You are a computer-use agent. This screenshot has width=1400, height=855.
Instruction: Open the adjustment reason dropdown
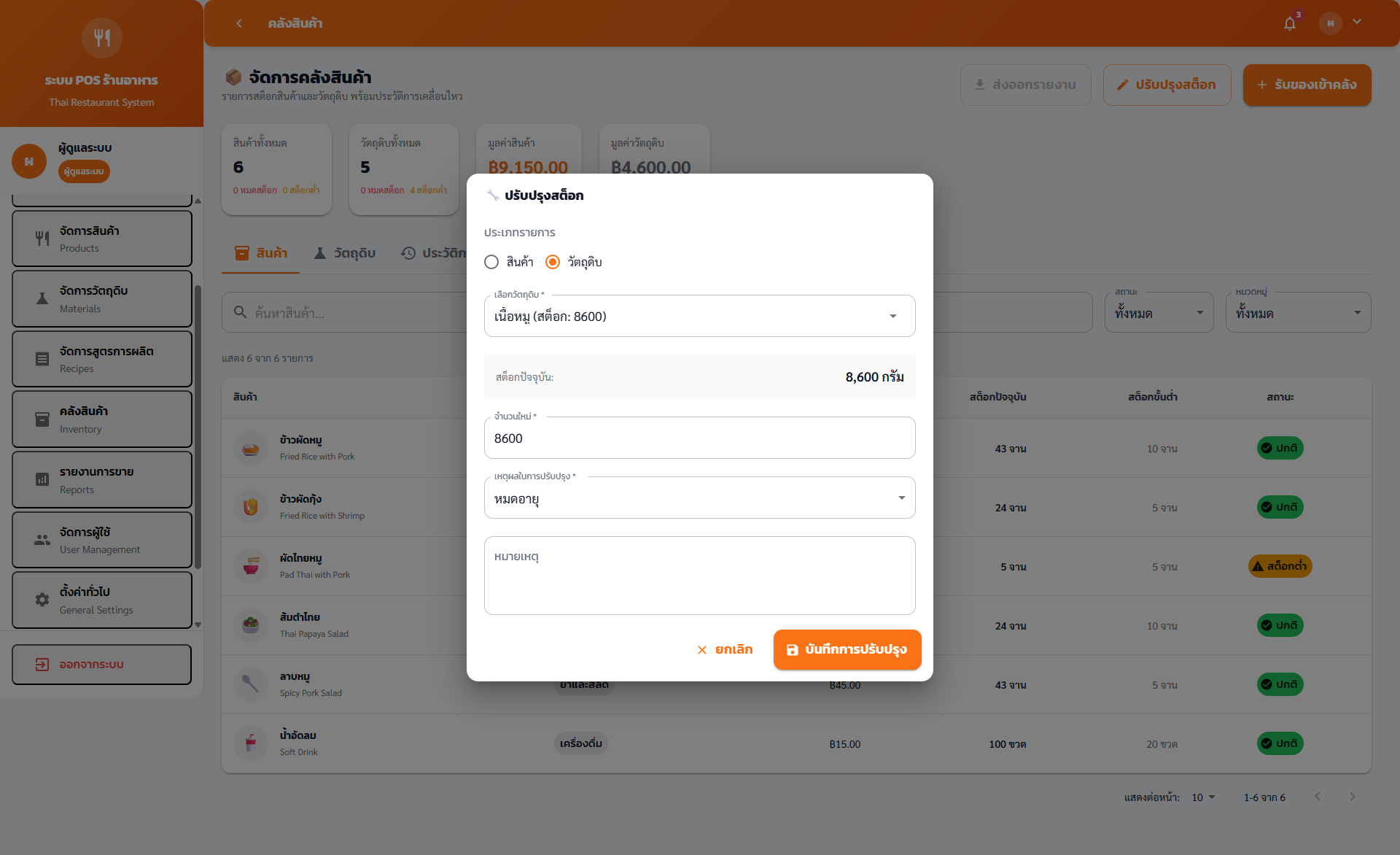point(699,498)
